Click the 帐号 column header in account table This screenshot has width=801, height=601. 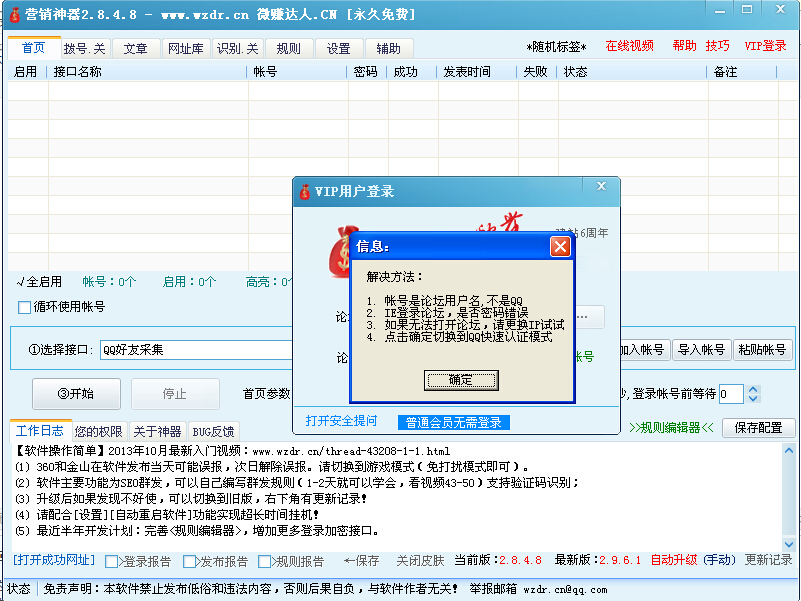(265, 72)
